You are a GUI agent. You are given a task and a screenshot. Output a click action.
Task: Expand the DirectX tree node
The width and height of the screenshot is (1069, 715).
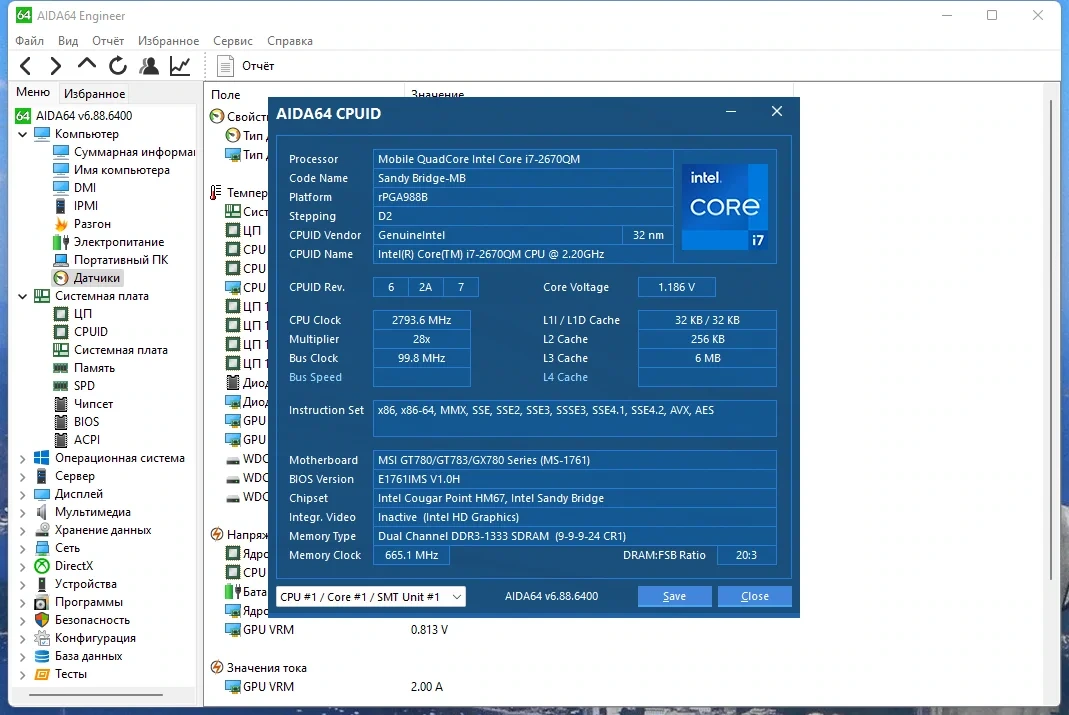(22, 566)
